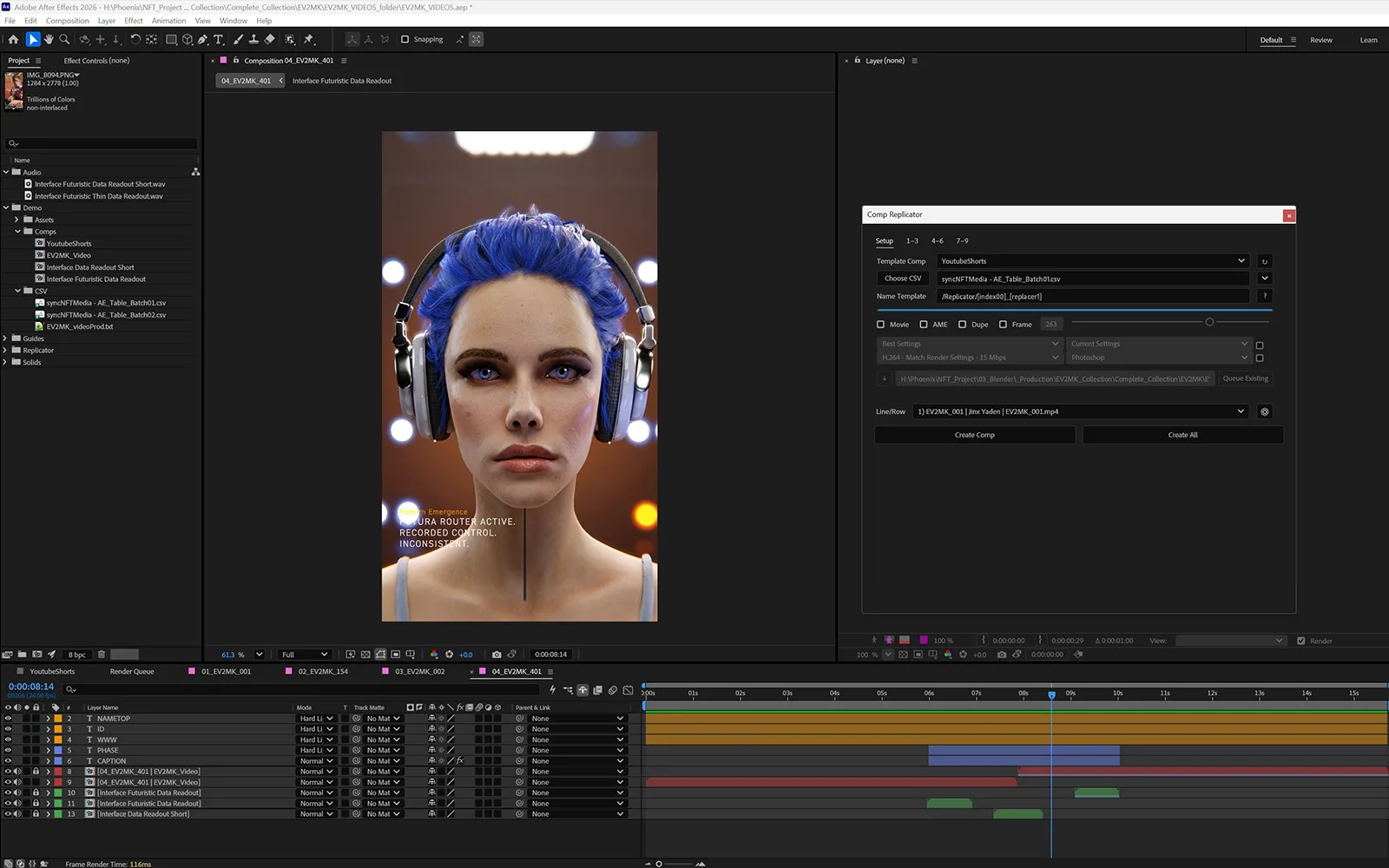This screenshot has height=868, width=1389.
Task: Check the AME checkbox
Action: [x=924, y=325]
